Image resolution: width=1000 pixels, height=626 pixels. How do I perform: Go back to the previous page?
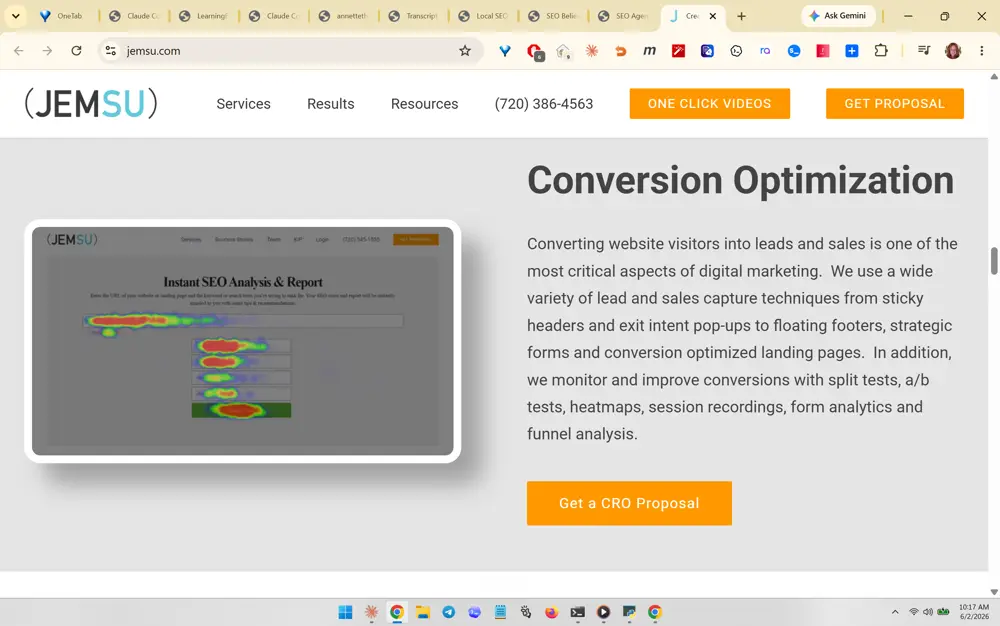(x=18, y=51)
